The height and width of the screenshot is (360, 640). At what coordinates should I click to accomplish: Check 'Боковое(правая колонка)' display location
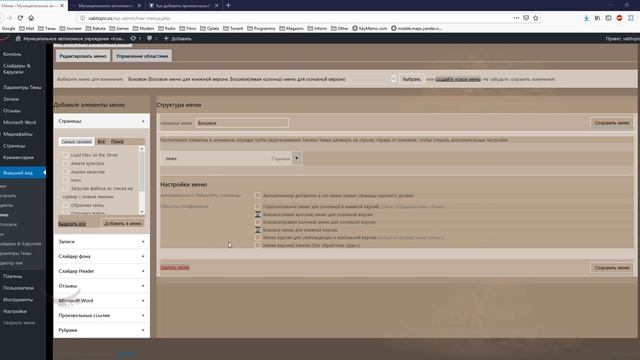click(258, 222)
